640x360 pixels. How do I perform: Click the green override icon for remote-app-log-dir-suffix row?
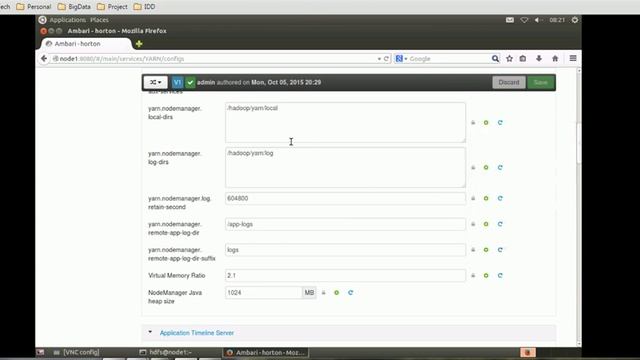tap(486, 250)
